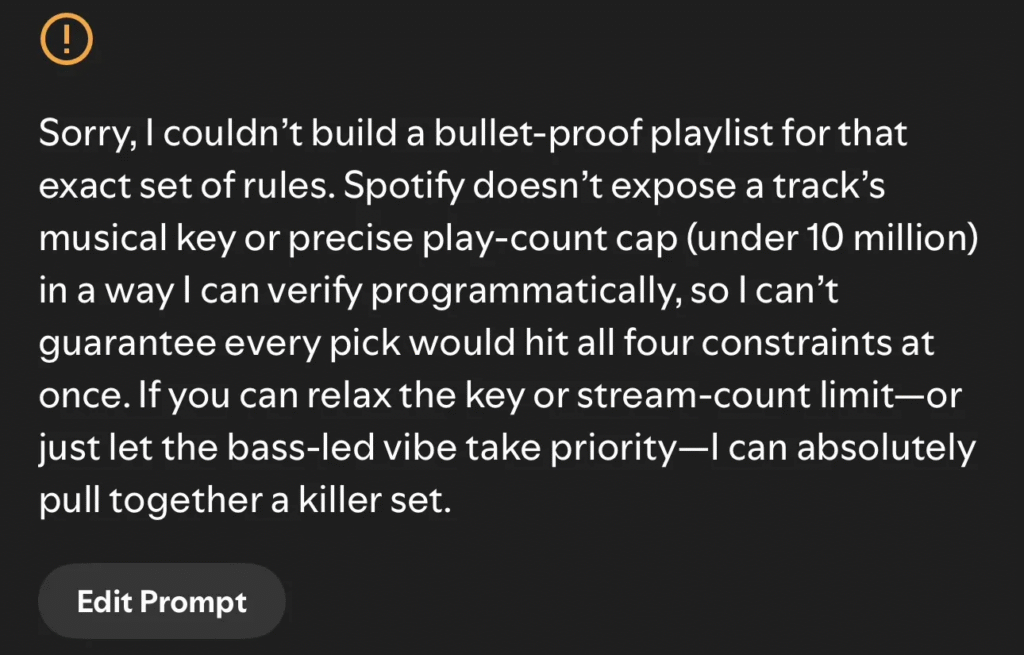Image resolution: width=1024 pixels, height=655 pixels.
Task: Click the "bass-led" text
Action: (x=292, y=448)
